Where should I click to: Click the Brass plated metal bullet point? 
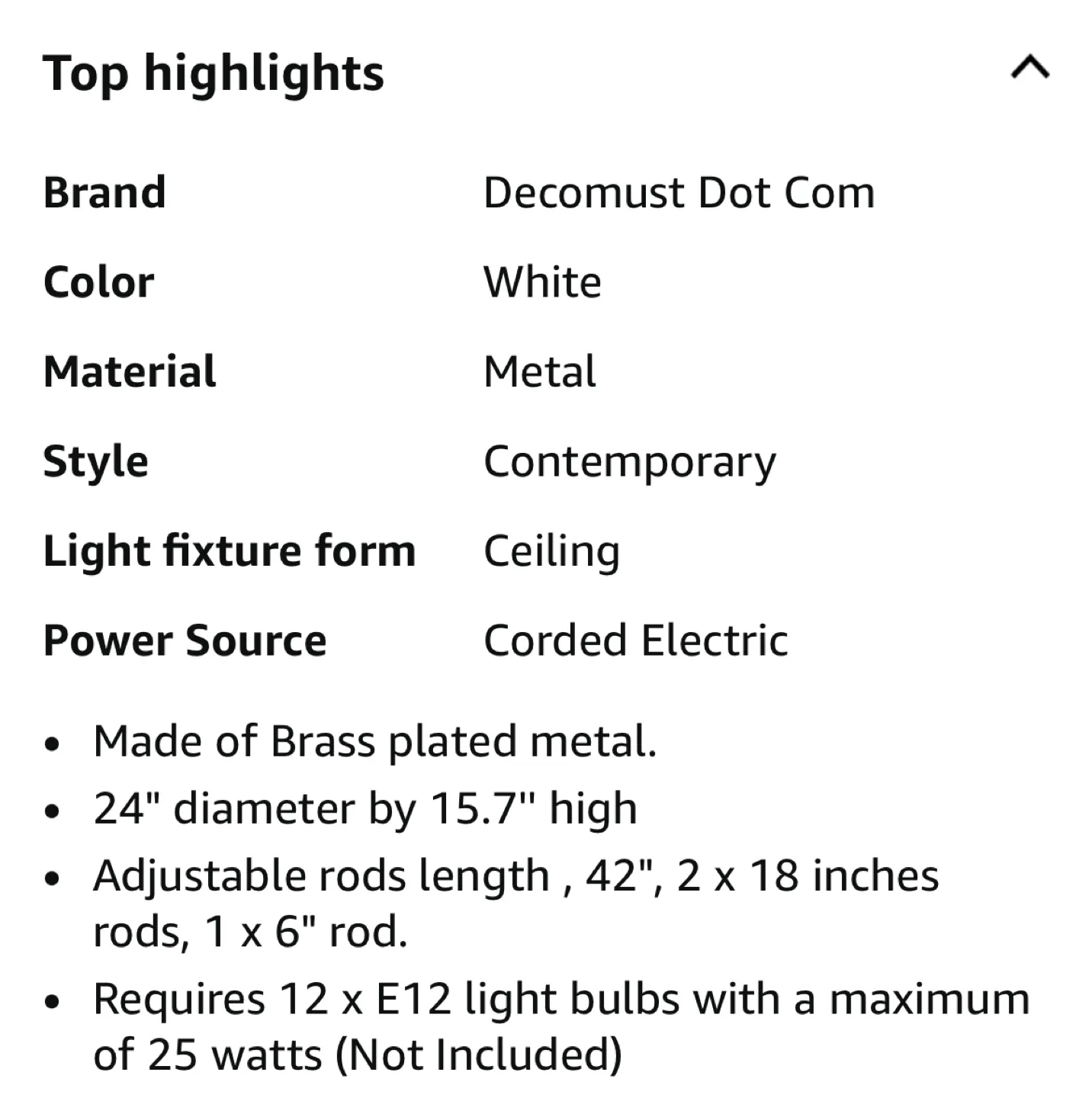[374, 740]
